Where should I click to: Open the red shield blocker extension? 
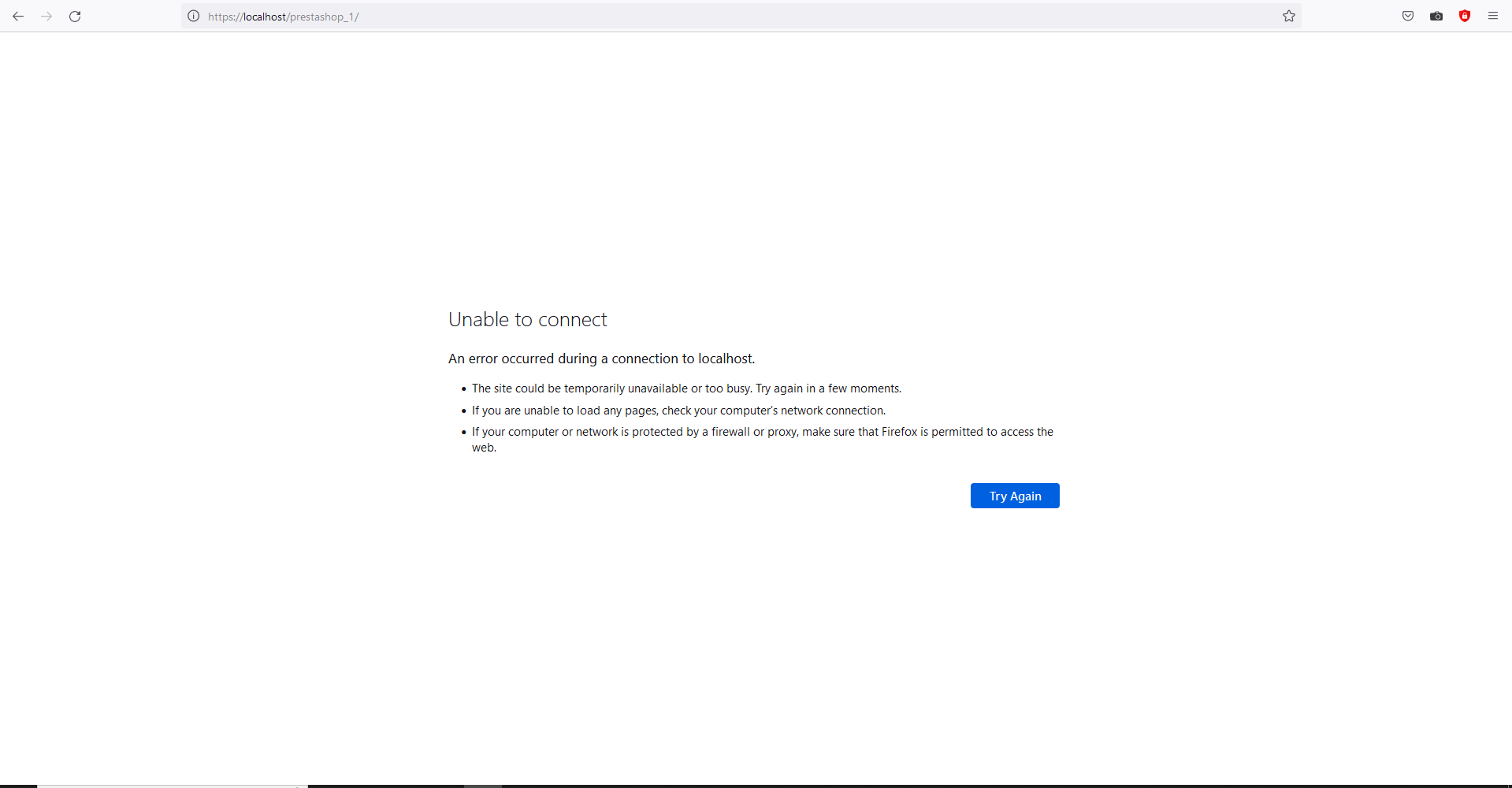(1465, 16)
